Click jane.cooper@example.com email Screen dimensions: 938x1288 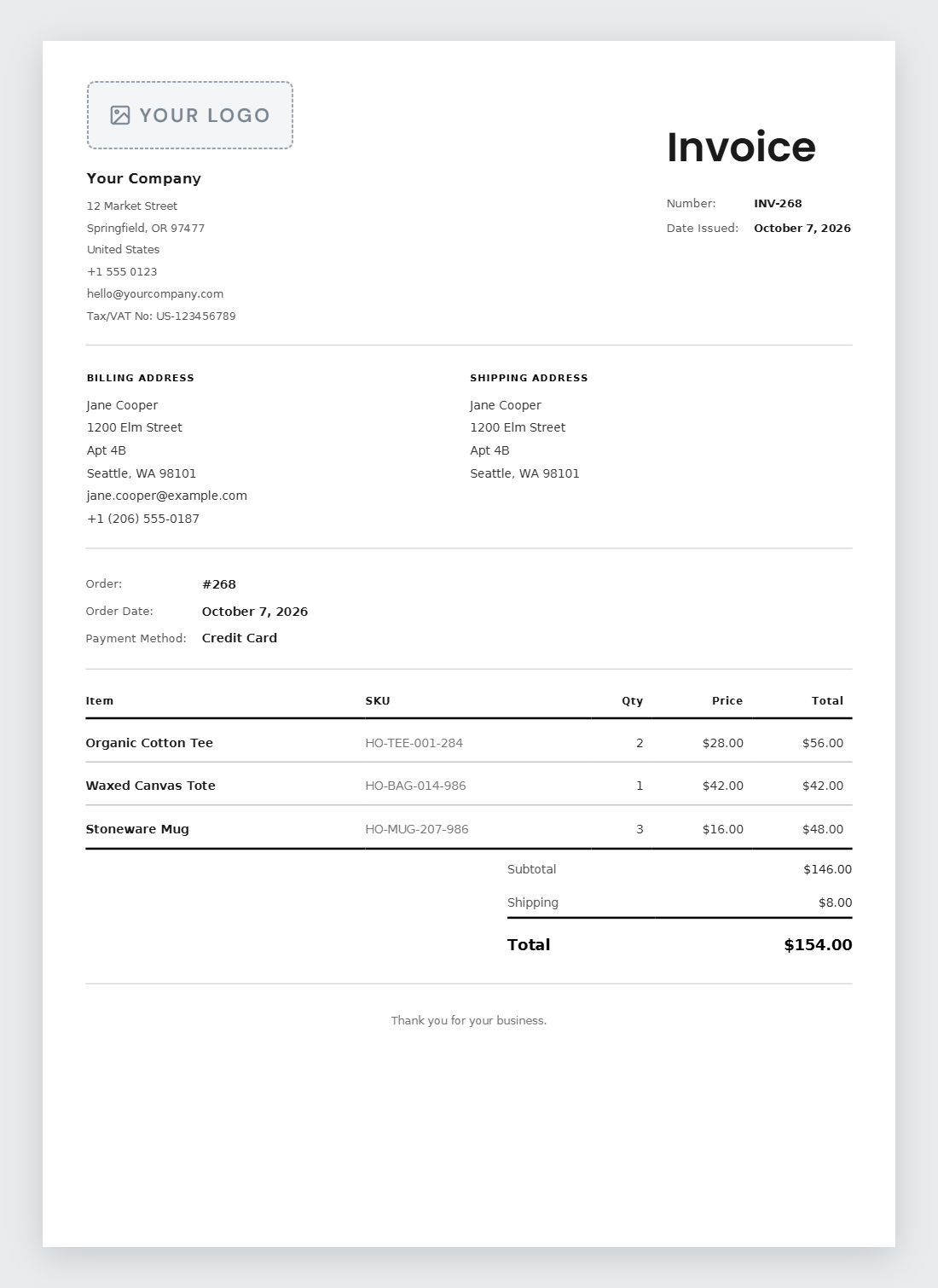[167, 496]
